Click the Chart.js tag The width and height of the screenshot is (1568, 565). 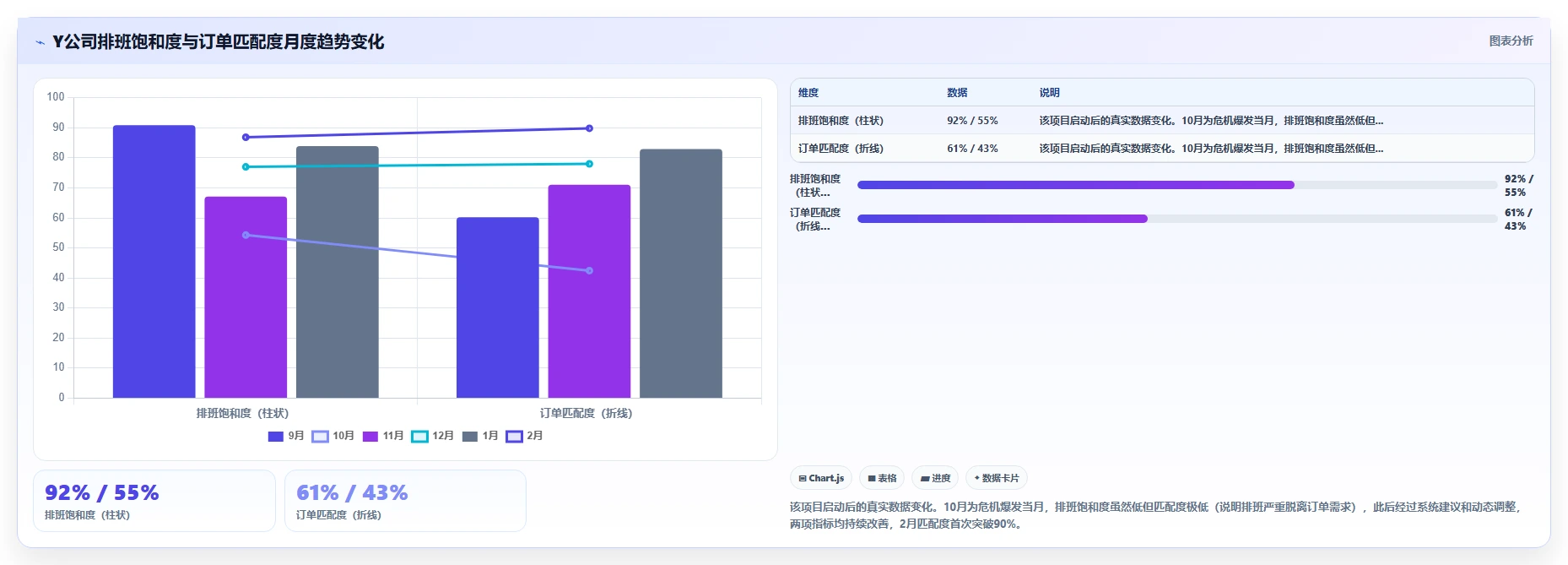[x=821, y=478]
